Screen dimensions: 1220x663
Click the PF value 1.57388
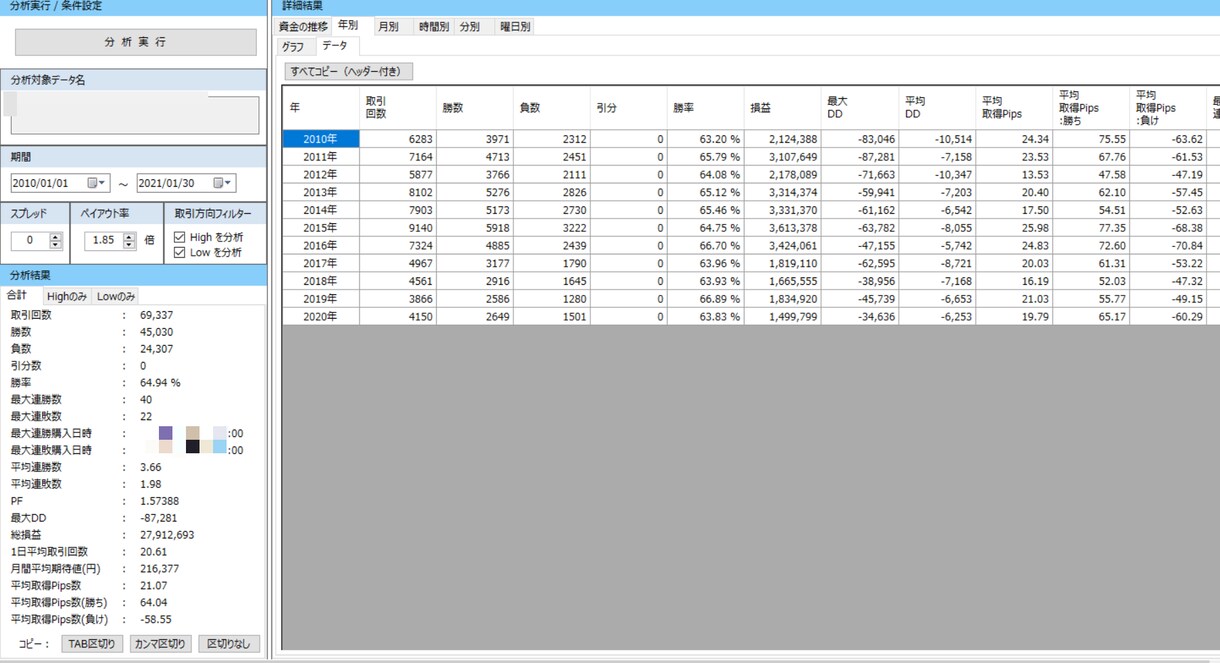click(159, 501)
